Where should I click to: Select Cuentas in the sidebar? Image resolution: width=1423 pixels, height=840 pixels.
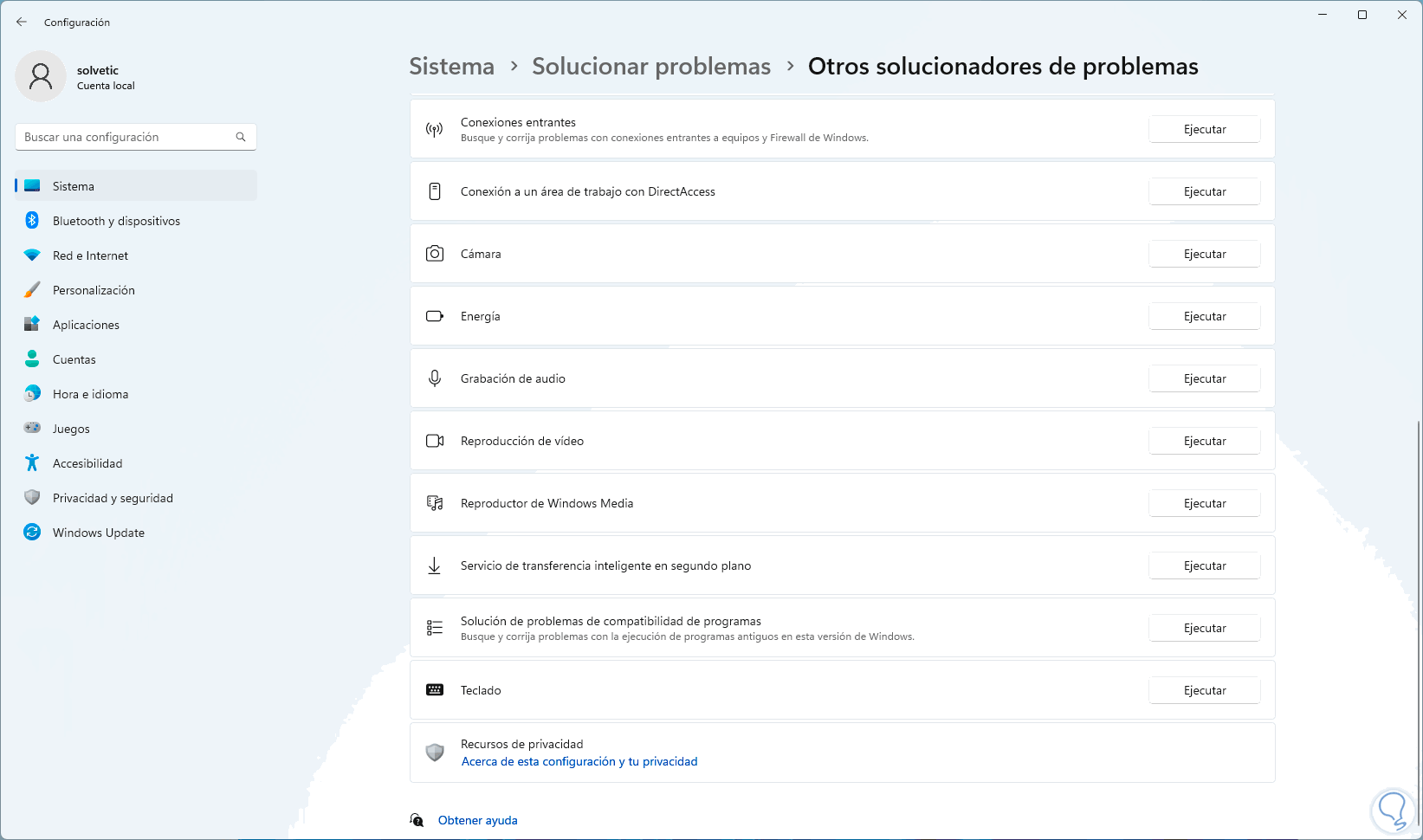(x=74, y=359)
